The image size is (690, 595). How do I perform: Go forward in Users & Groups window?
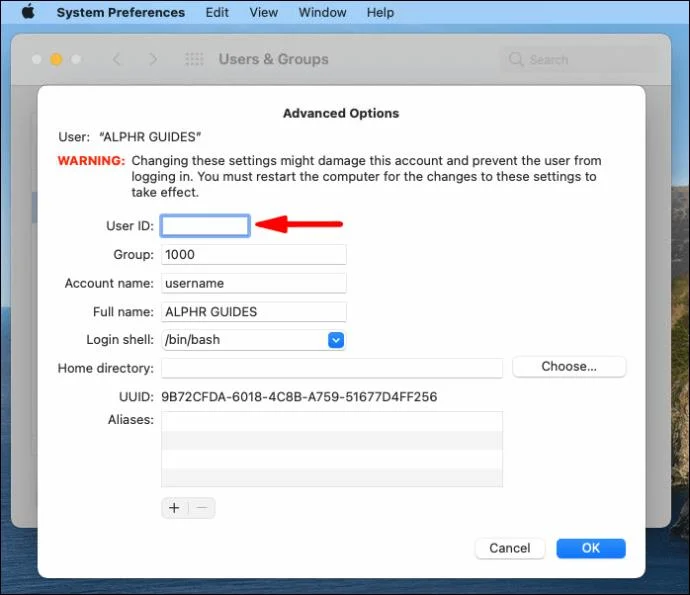click(153, 59)
